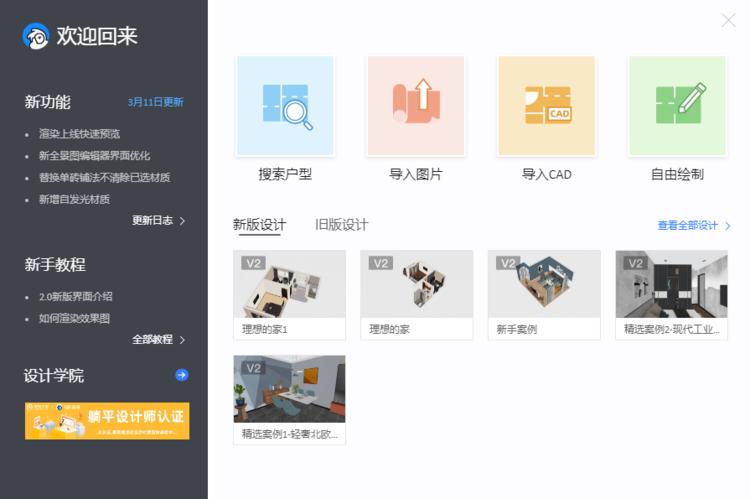This screenshot has width=750, height=499.
Task: Click the 导入图片 import image icon
Action: (415, 106)
